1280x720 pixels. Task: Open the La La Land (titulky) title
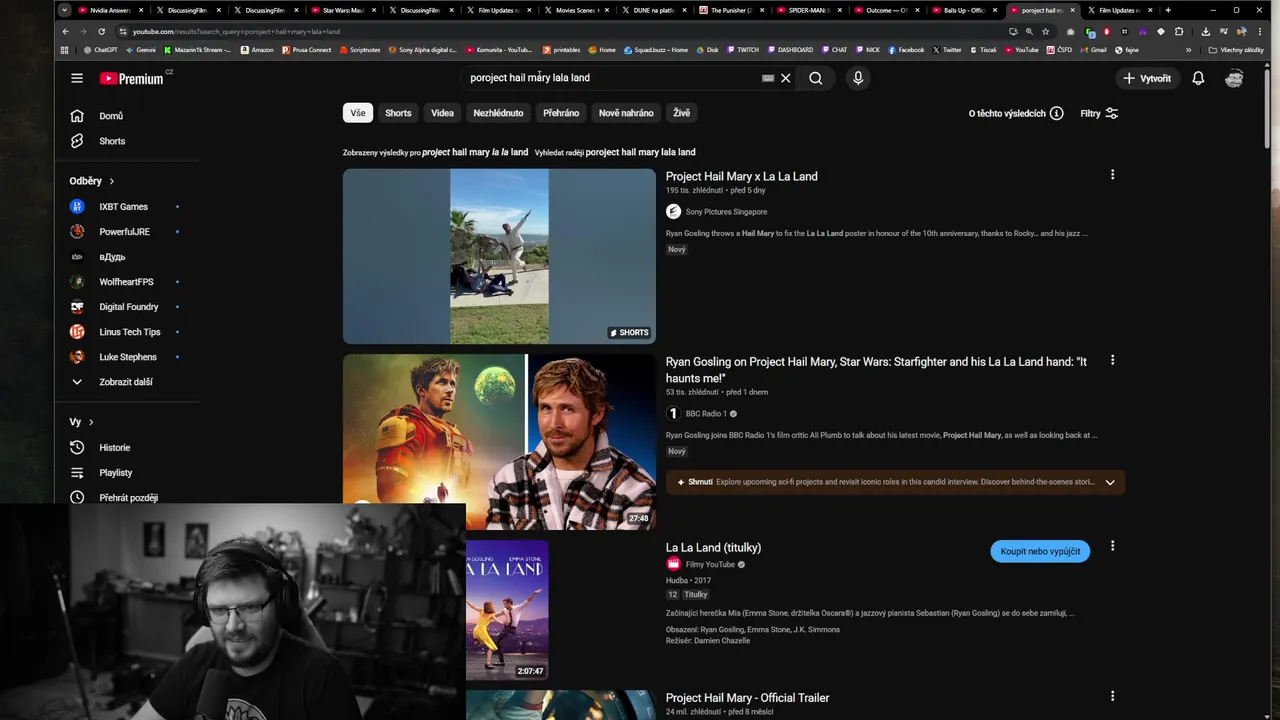tap(714, 548)
